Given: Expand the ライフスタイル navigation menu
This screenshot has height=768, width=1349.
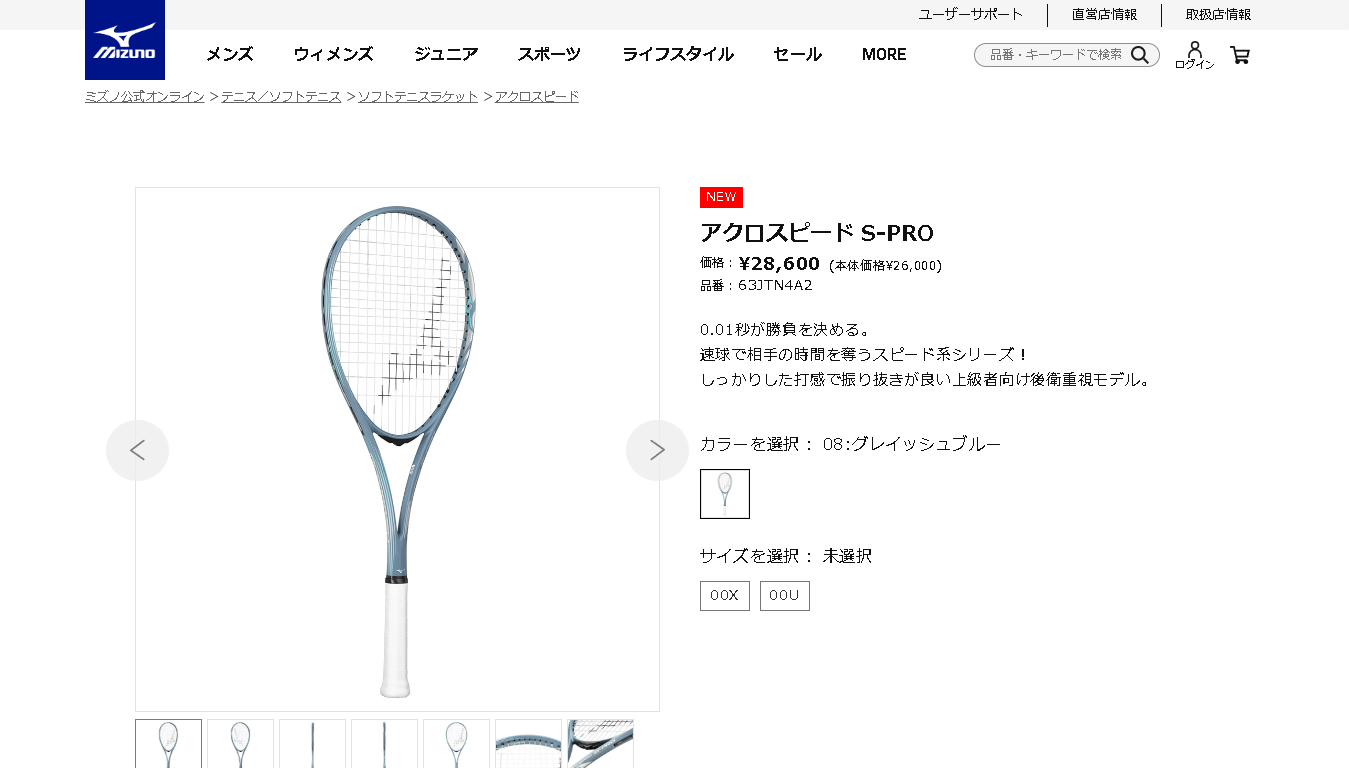Looking at the screenshot, I should tap(677, 54).
